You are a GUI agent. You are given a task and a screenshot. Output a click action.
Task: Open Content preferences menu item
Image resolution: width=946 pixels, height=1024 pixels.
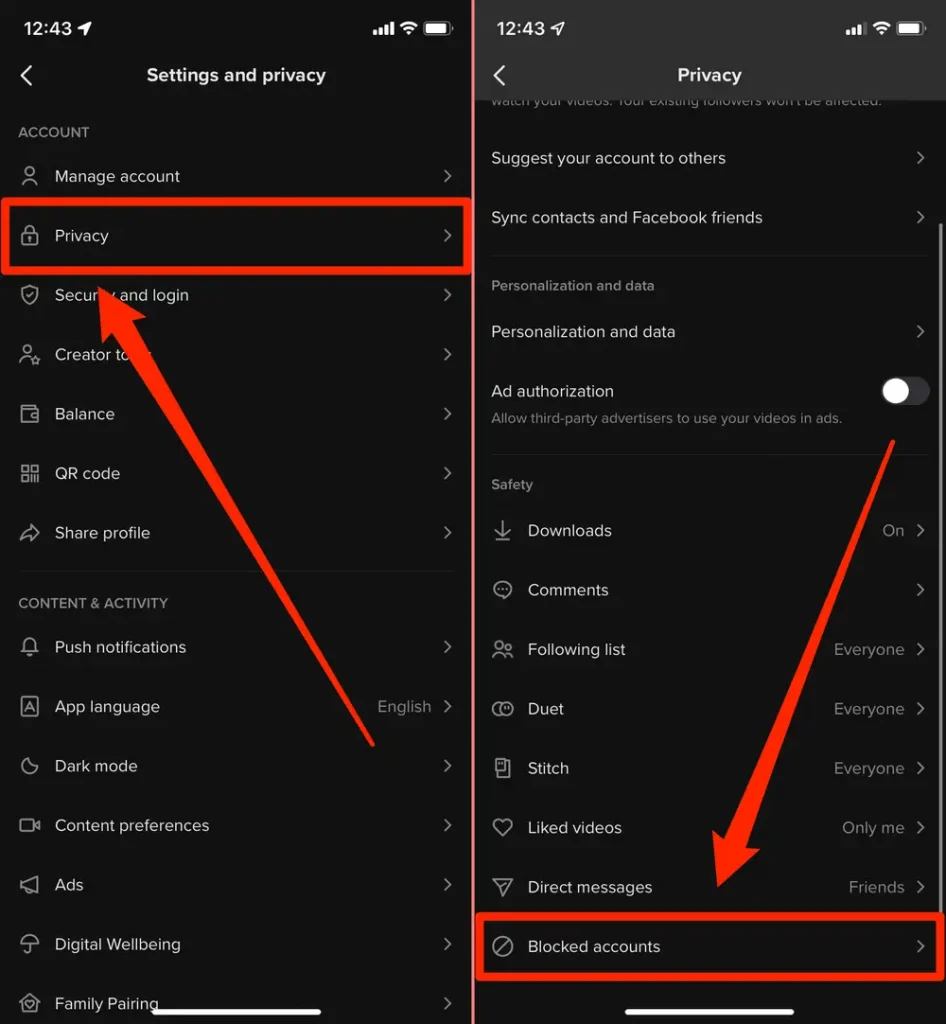tap(236, 825)
